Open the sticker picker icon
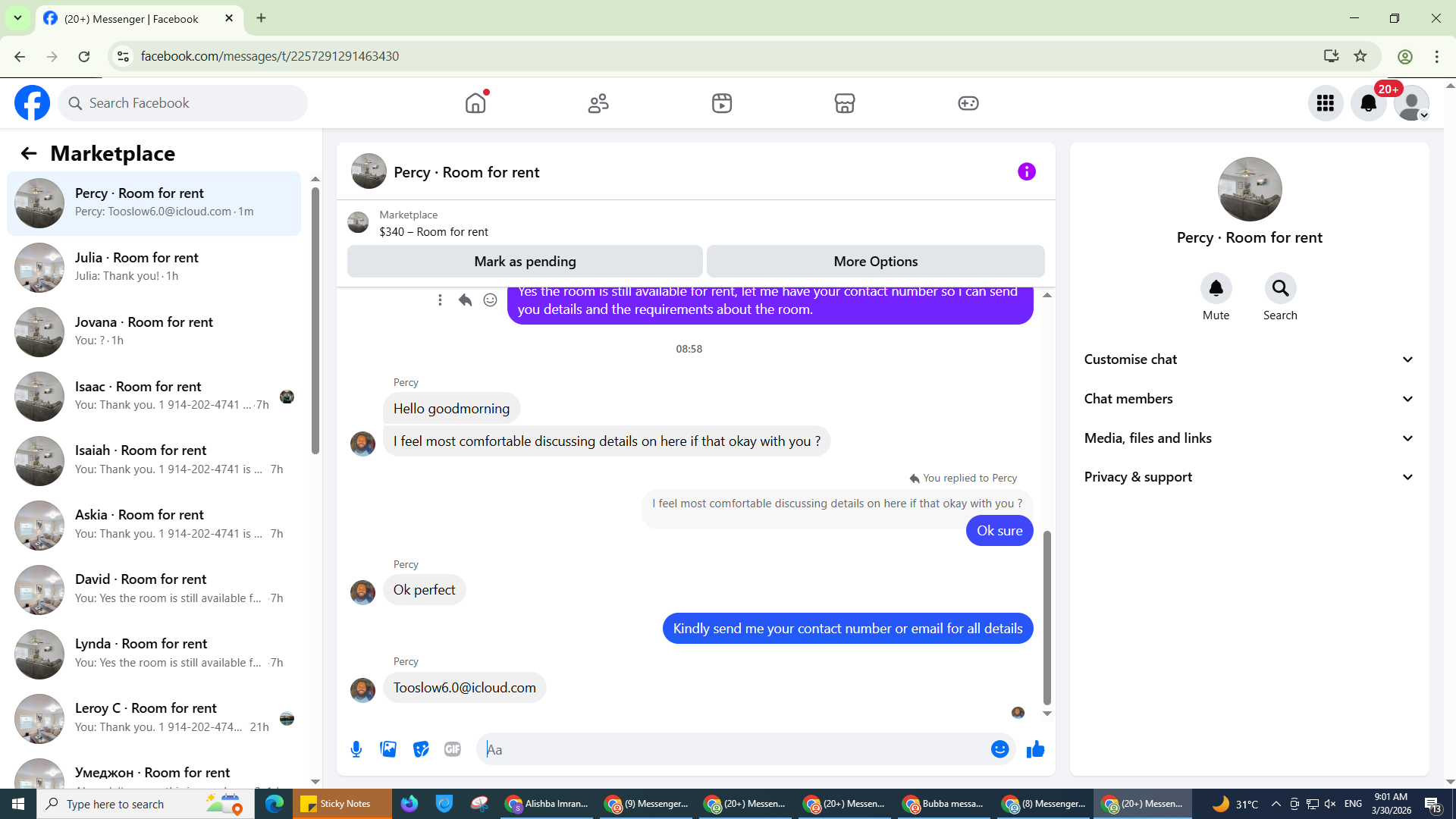This screenshot has width=1456, height=819. pos(421,749)
